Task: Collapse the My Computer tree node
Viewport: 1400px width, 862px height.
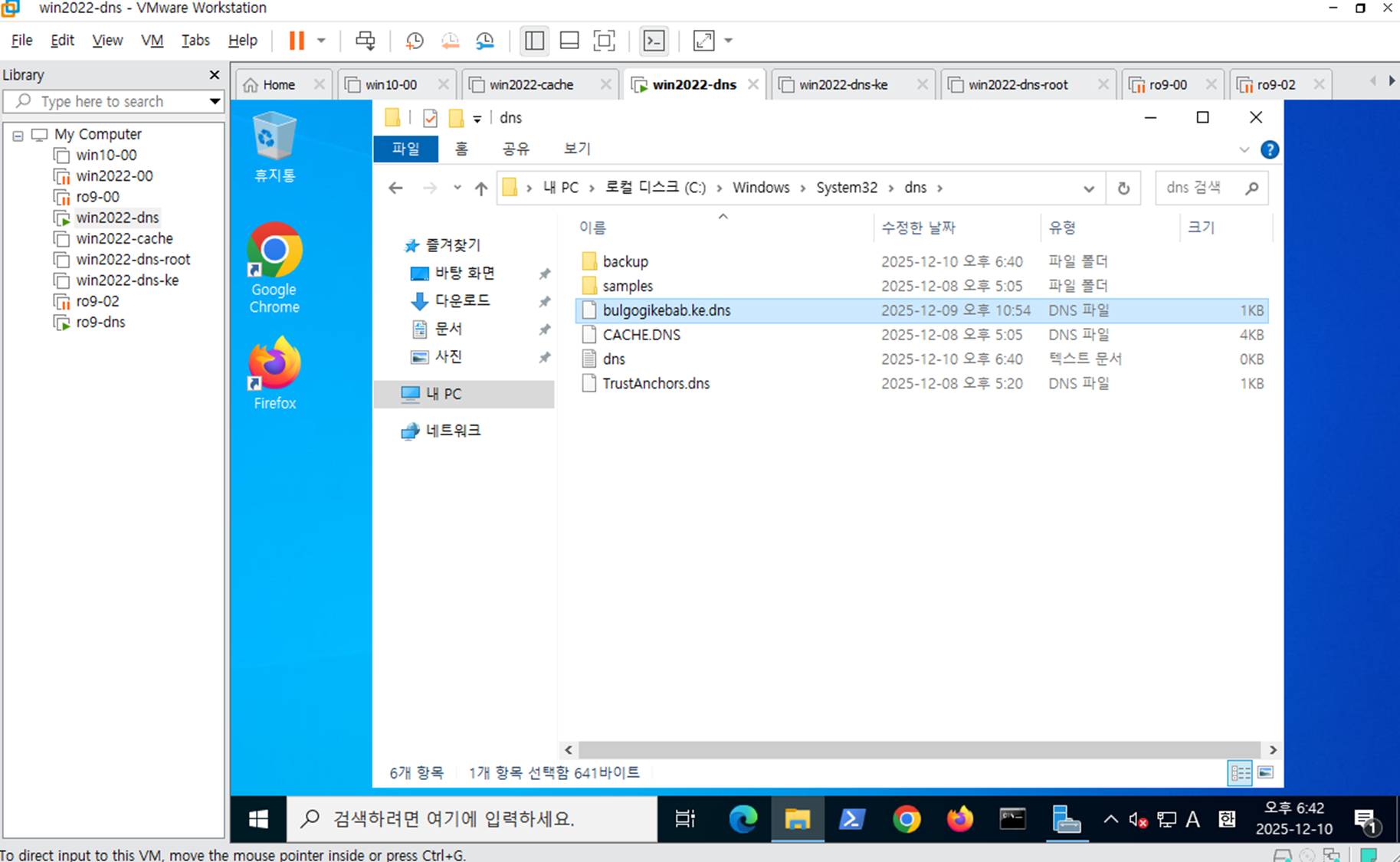Action: point(18,136)
